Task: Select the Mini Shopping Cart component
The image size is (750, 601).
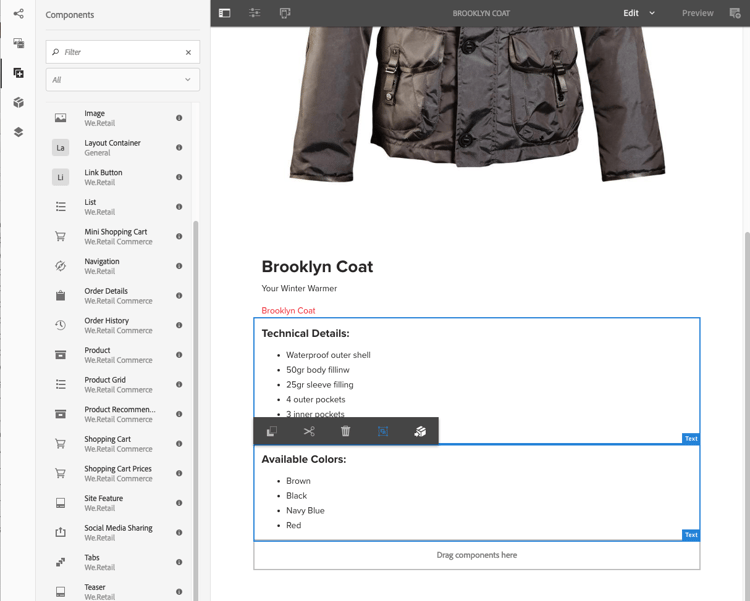Action: click(x=119, y=236)
